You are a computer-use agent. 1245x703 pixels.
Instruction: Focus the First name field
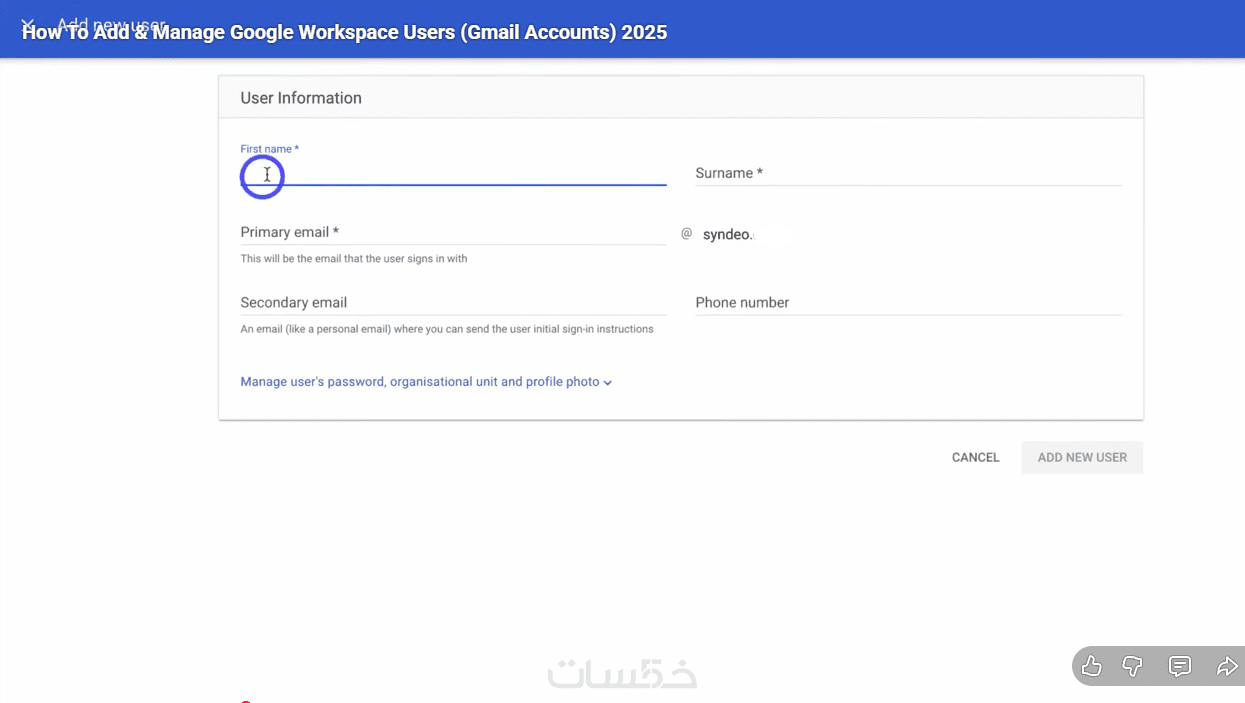[x=453, y=173]
